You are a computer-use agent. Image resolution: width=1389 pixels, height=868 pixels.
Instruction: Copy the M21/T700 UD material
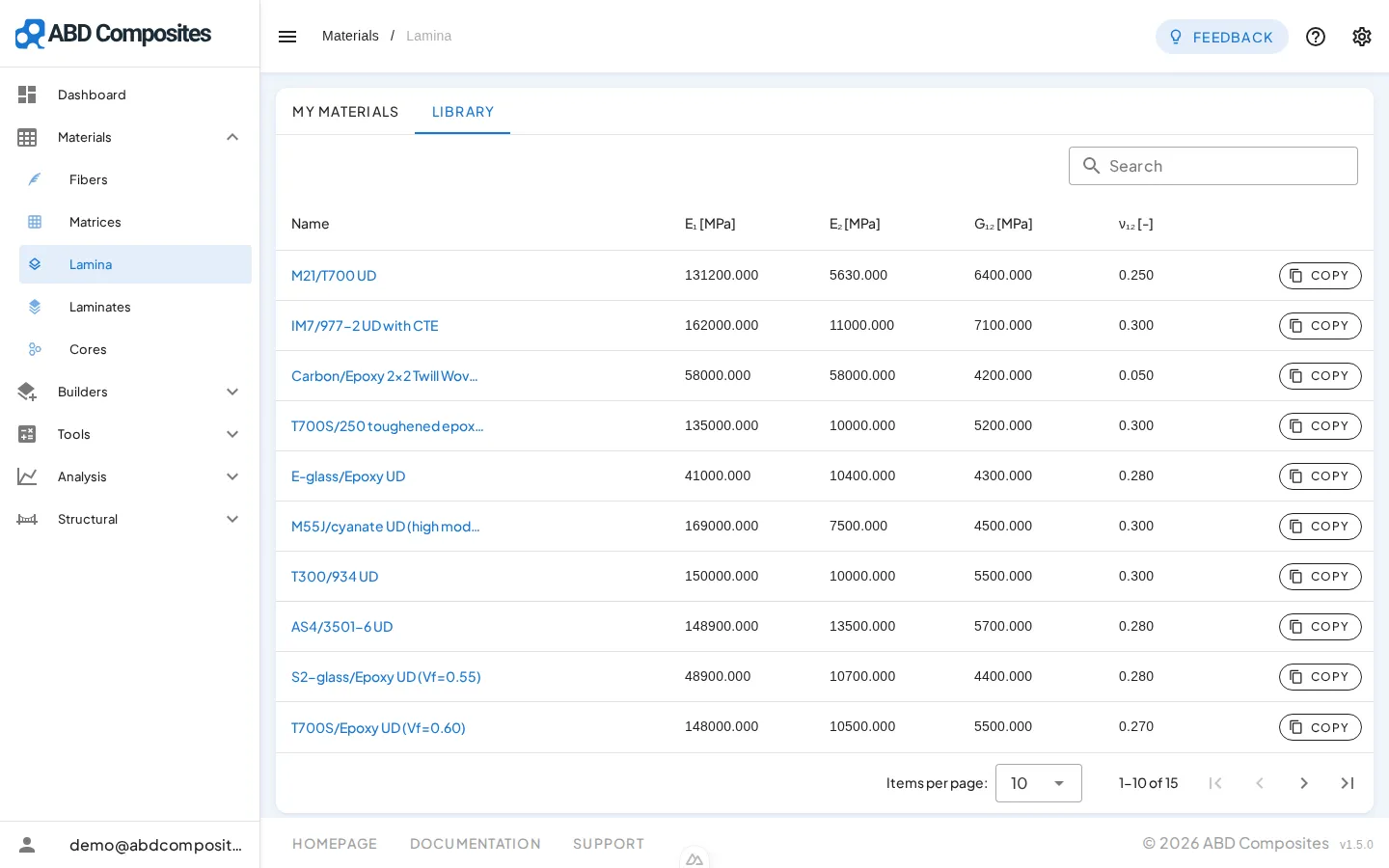coord(1321,276)
